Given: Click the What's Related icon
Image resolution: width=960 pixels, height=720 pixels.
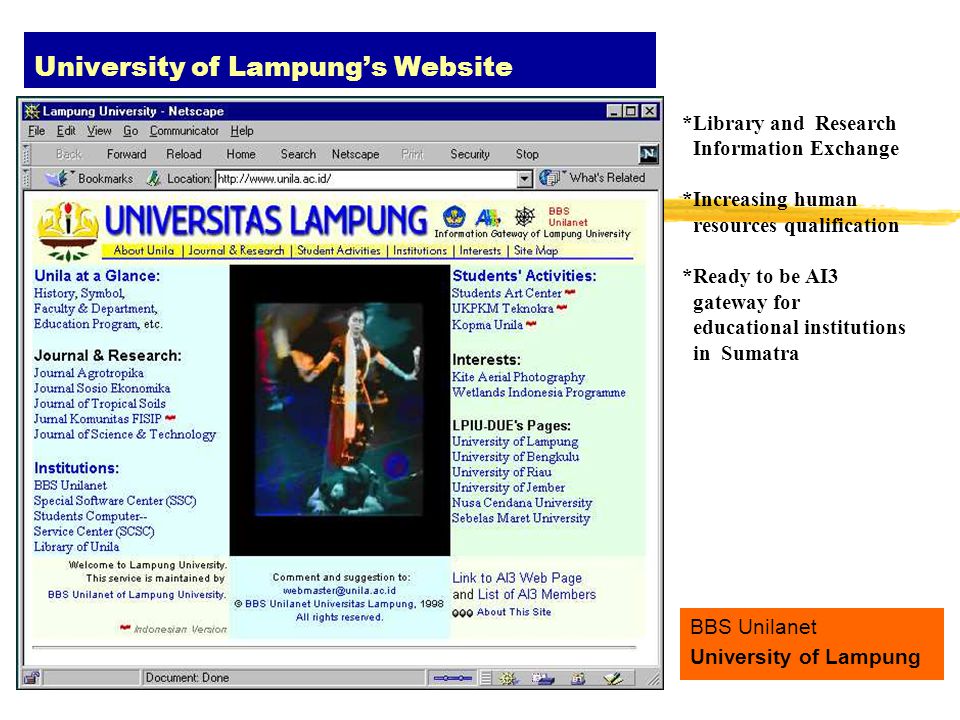Looking at the screenshot, I should [549, 178].
